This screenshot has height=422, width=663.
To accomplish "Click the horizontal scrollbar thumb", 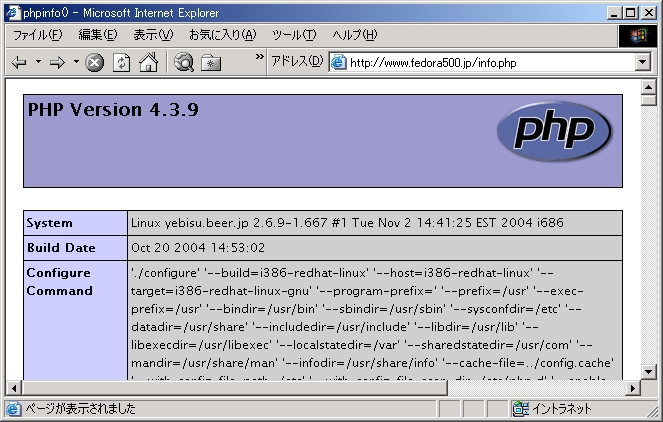I will [234, 388].
